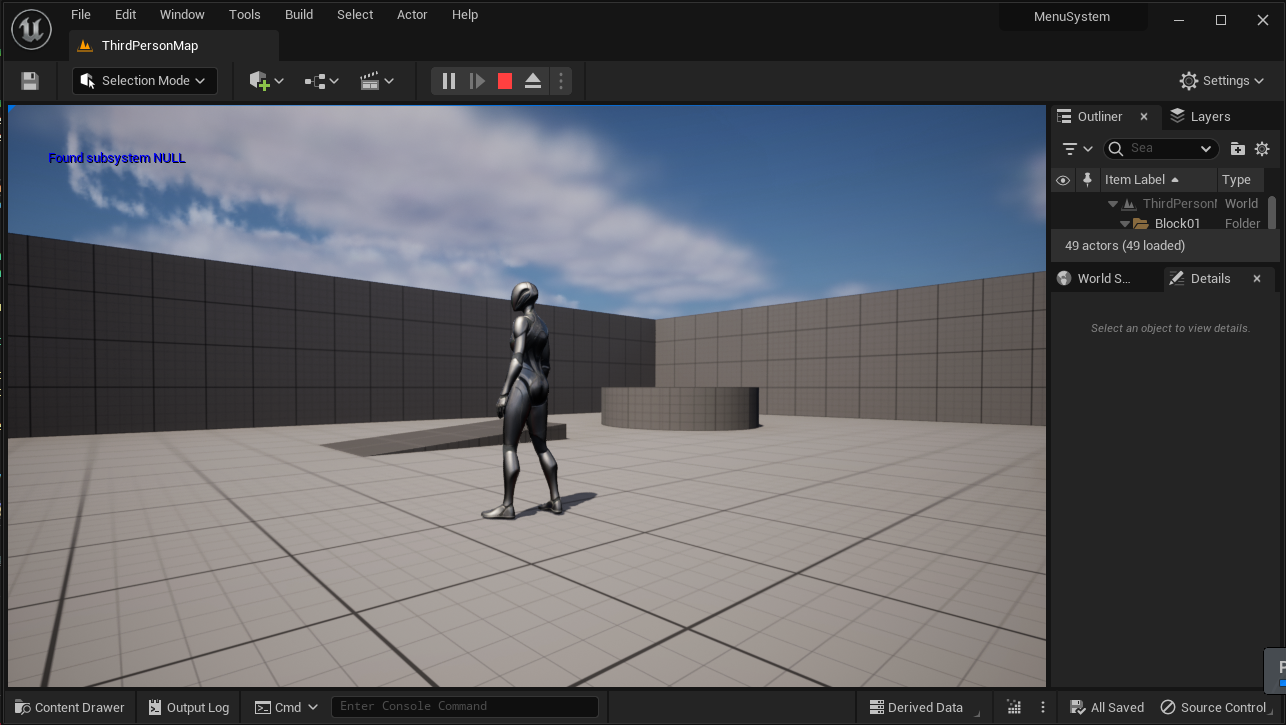1286x725 pixels.
Task: Click the save level floppy disk icon
Action: [x=30, y=81]
